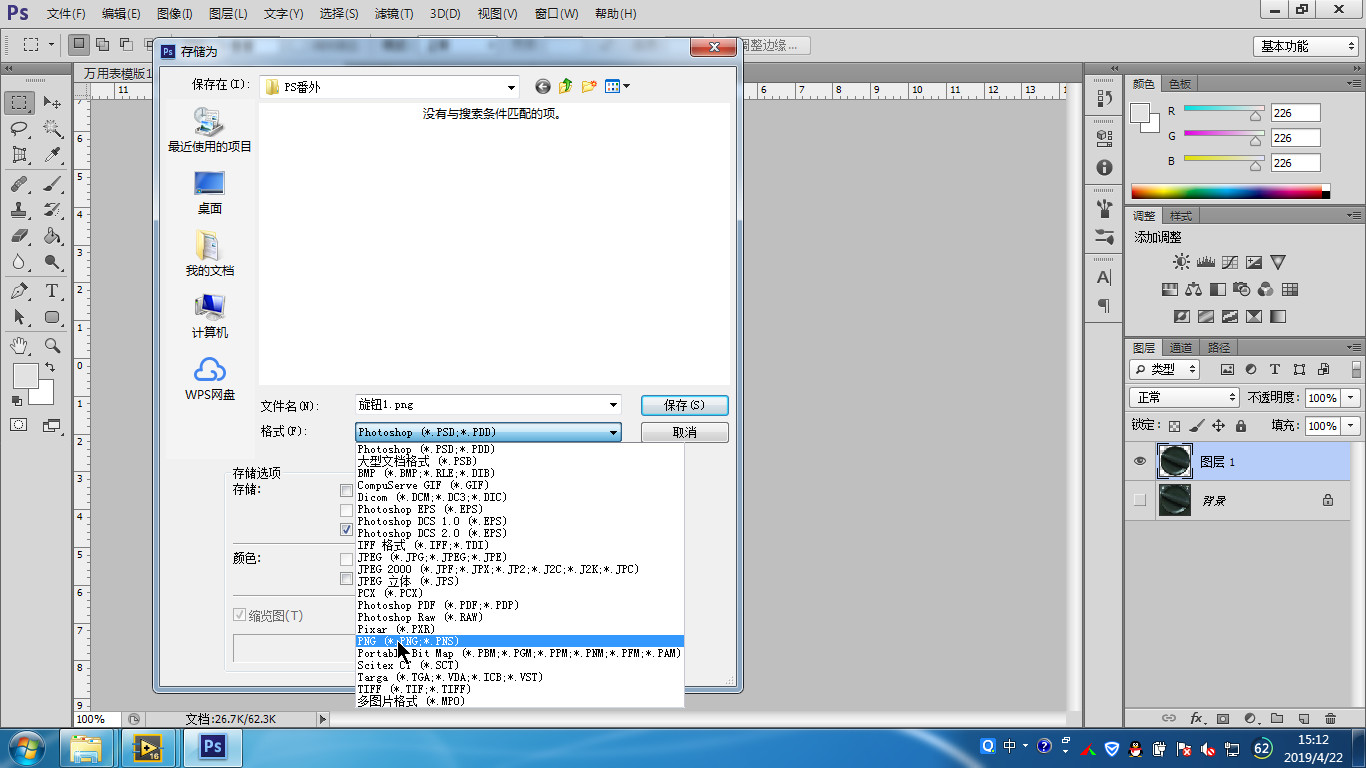Viewport: 1366px width, 768px height.
Task: Select the Pen tool
Action: click(19, 291)
